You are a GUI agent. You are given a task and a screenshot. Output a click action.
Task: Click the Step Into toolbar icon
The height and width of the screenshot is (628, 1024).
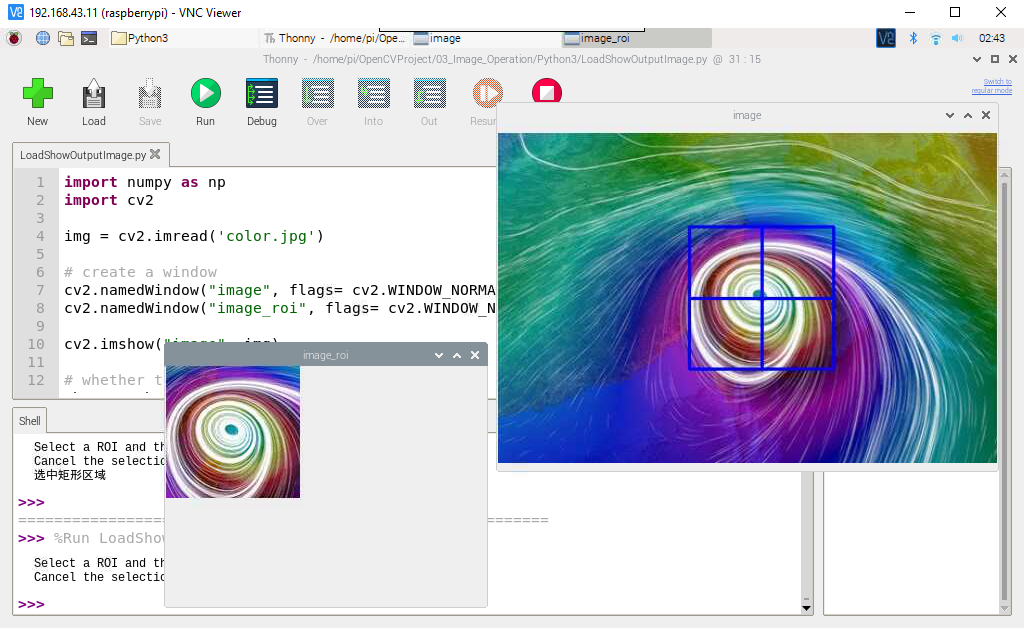(x=374, y=93)
